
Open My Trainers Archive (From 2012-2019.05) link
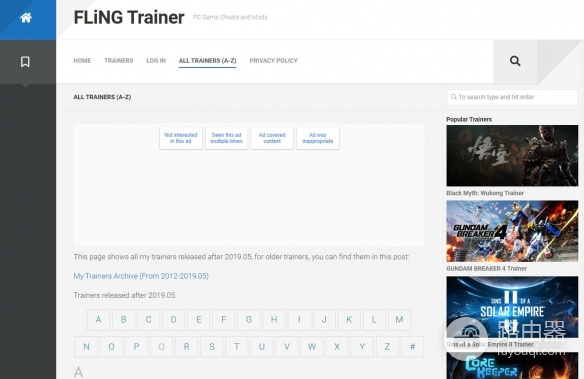click(141, 276)
